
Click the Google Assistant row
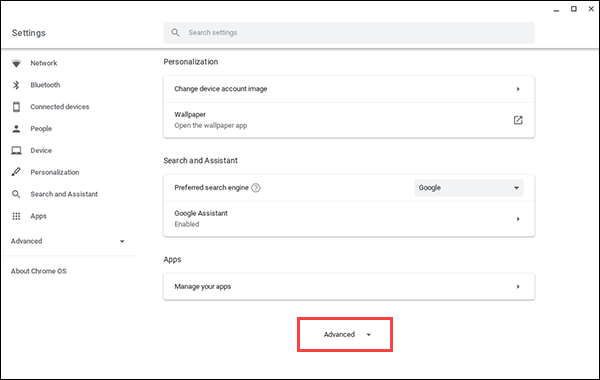[349, 219]
